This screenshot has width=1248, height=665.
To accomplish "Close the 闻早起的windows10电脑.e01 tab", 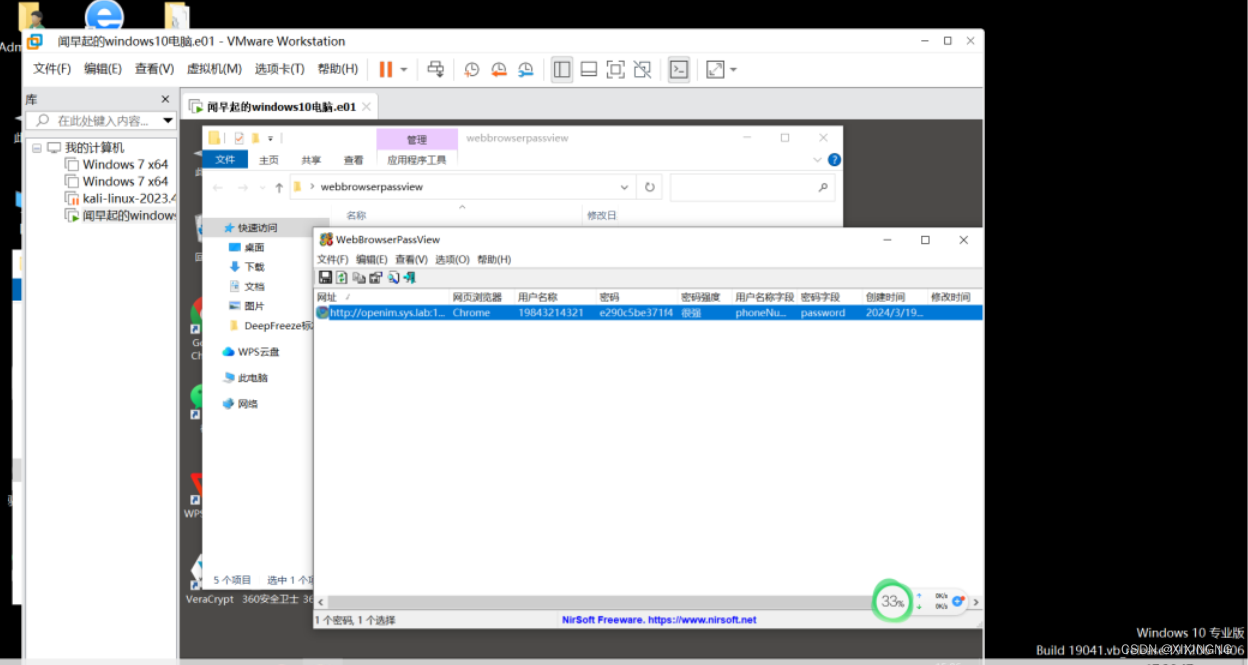I will (367, 106).
